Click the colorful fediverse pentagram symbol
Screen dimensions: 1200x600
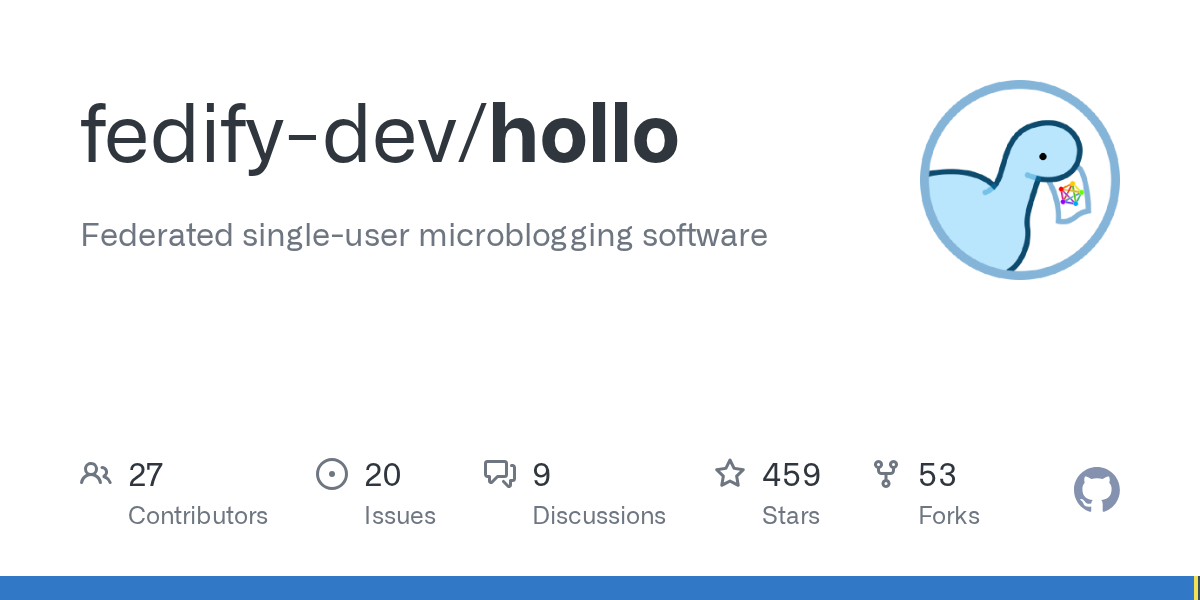click(x=1071, y=193)
